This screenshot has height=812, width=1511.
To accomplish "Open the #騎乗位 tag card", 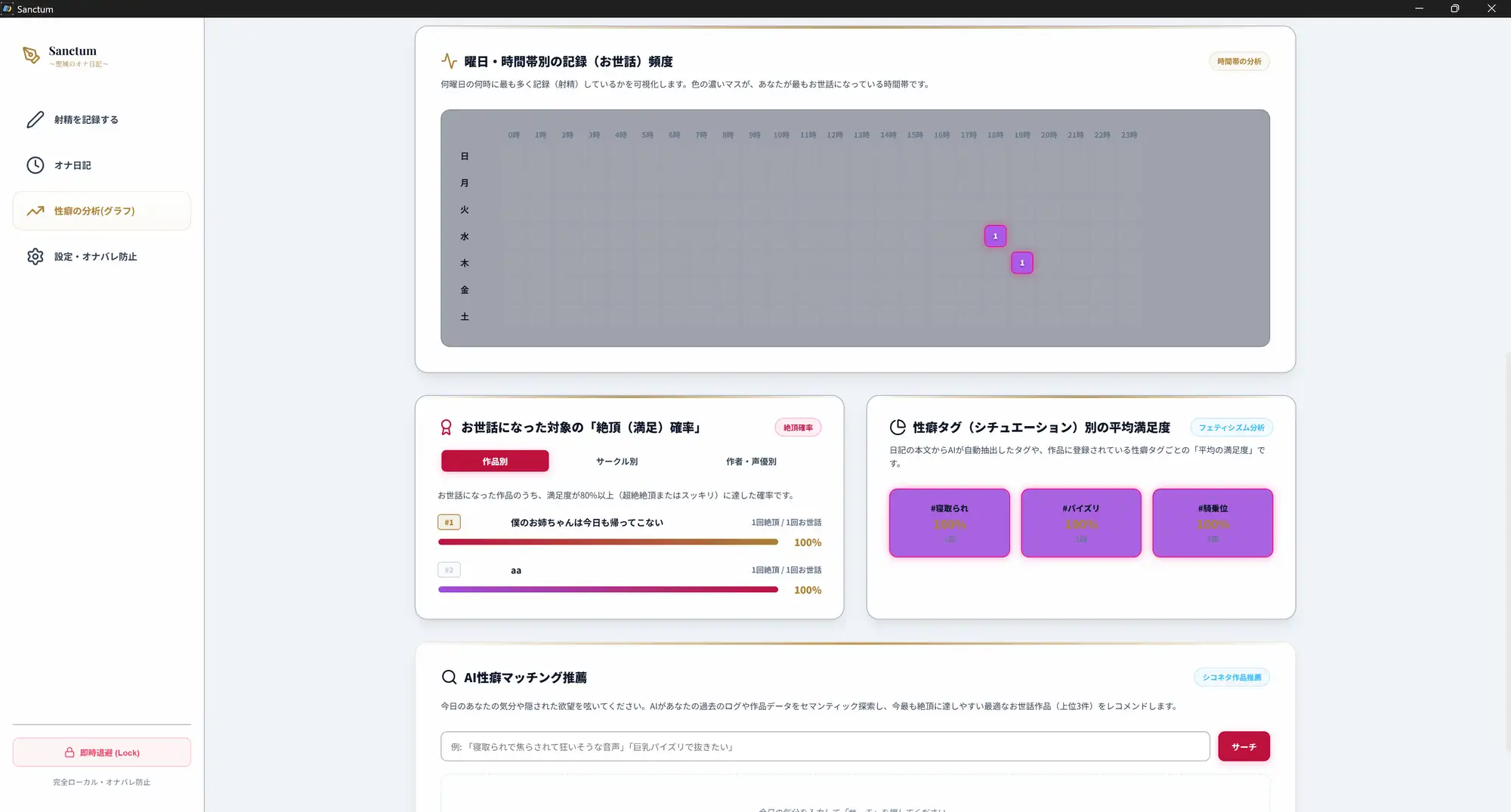I will [1213, 523].
